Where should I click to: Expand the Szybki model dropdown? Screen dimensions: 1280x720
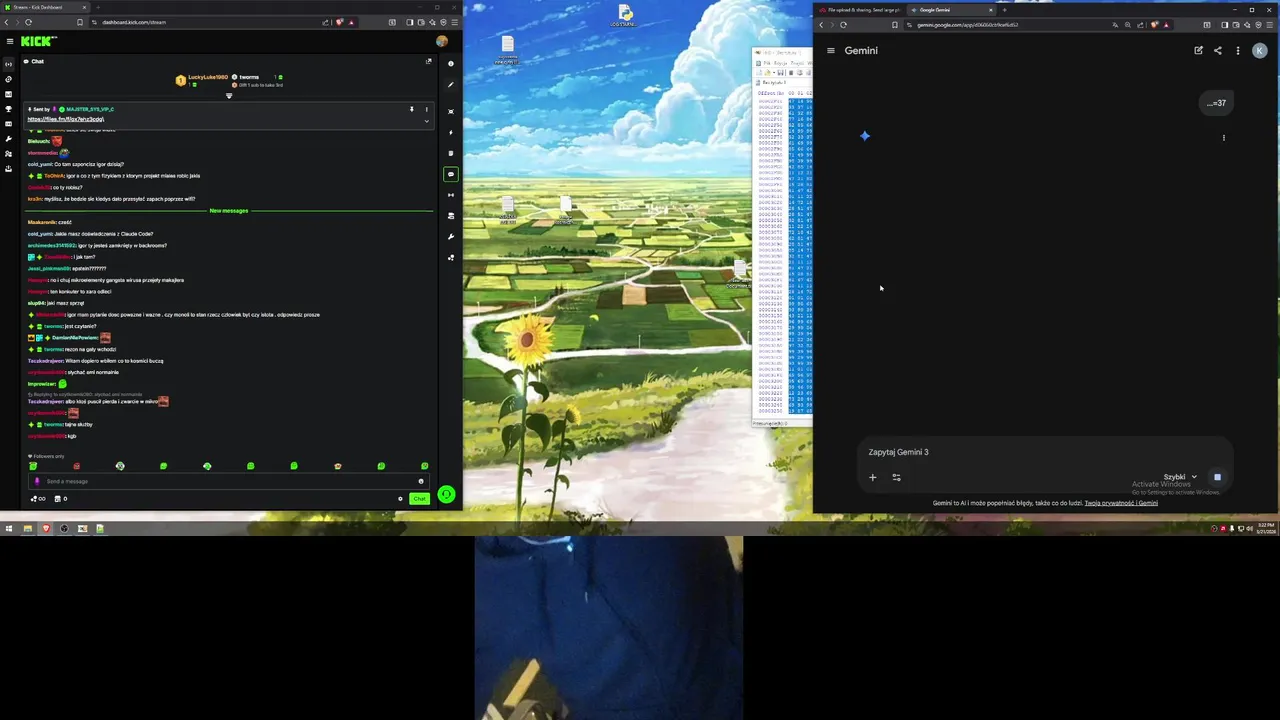[x=1180, y=477]
